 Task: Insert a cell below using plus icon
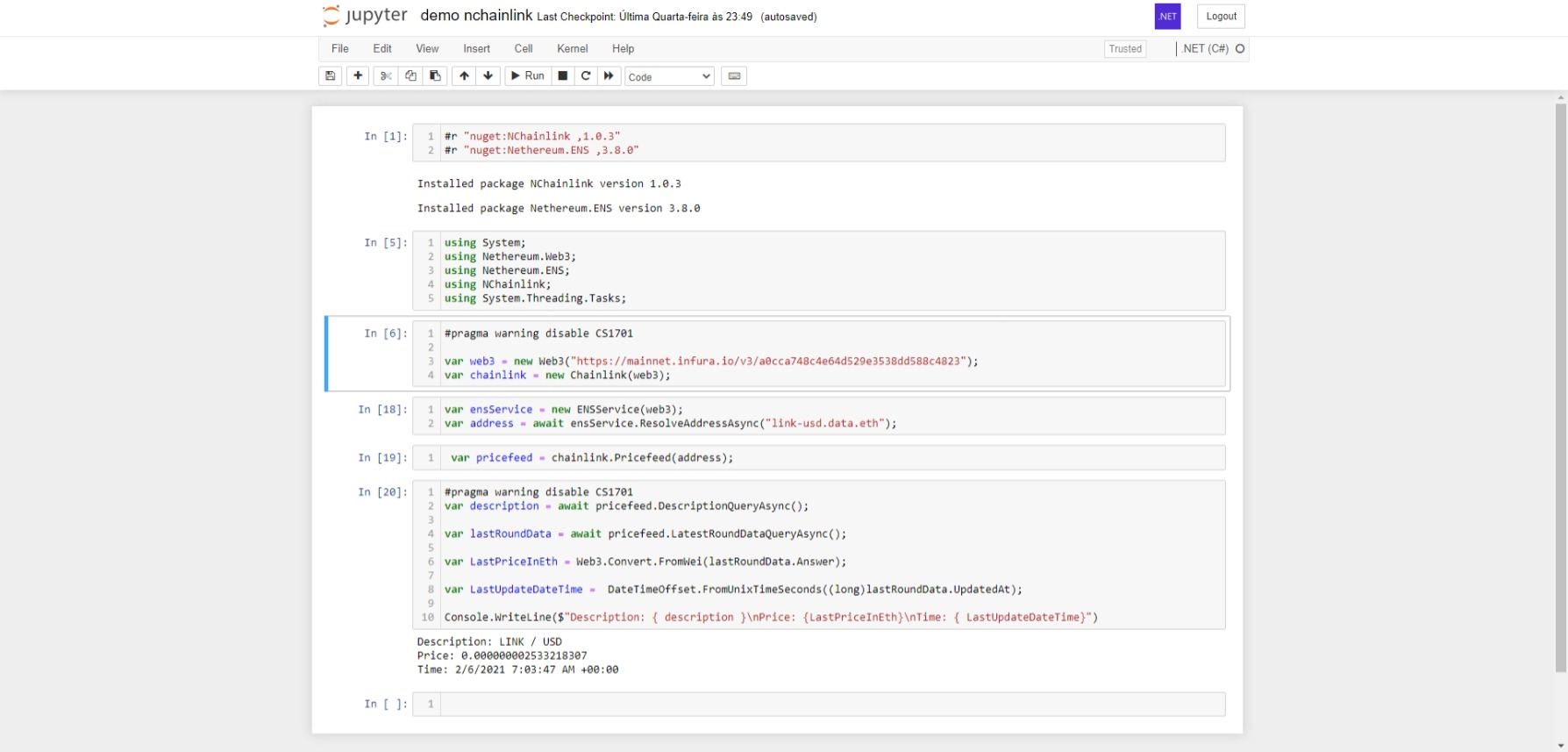[x=358, y=76]
